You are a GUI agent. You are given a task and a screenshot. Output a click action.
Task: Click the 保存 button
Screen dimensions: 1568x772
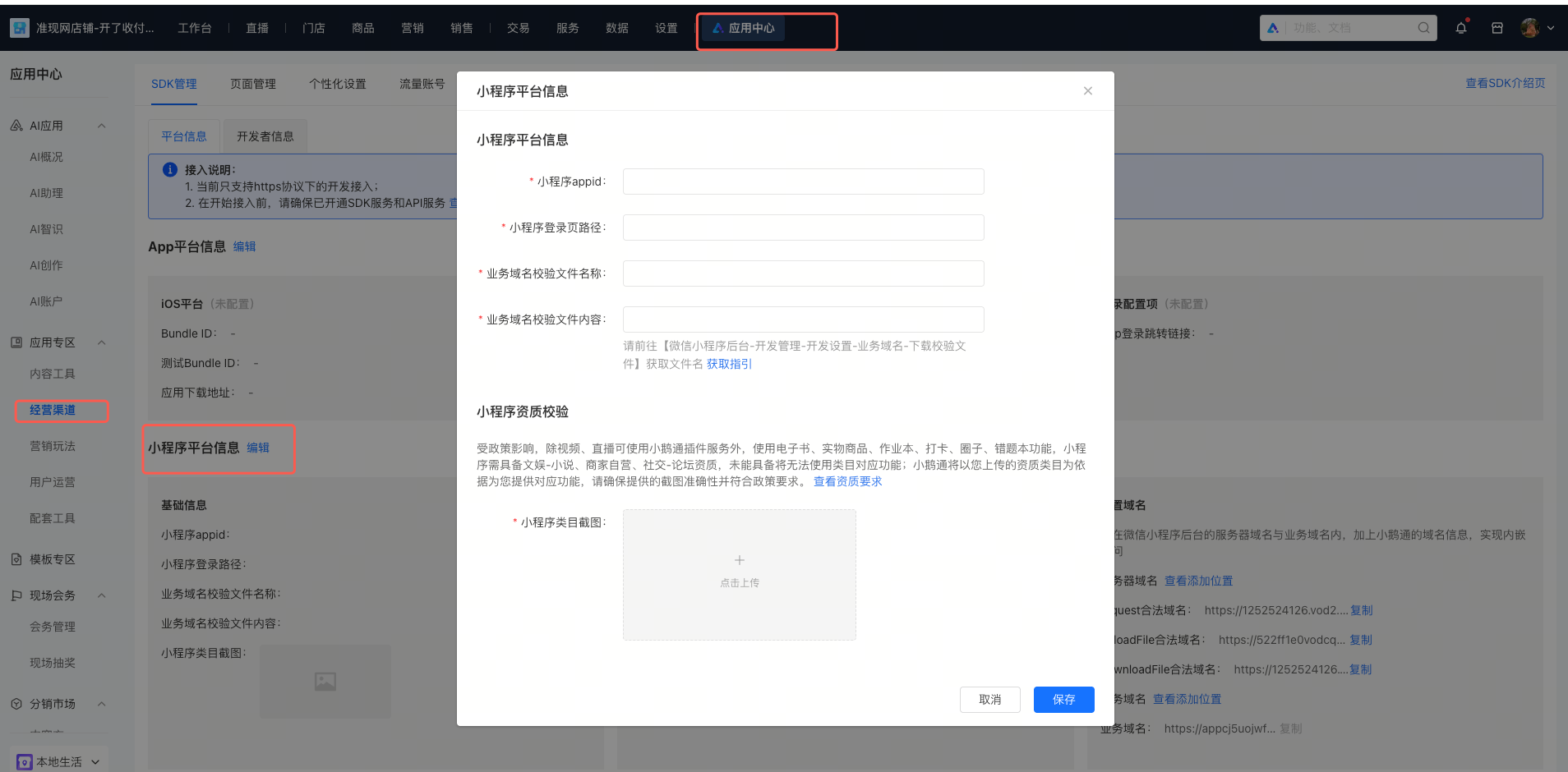tap(1063, 700)
